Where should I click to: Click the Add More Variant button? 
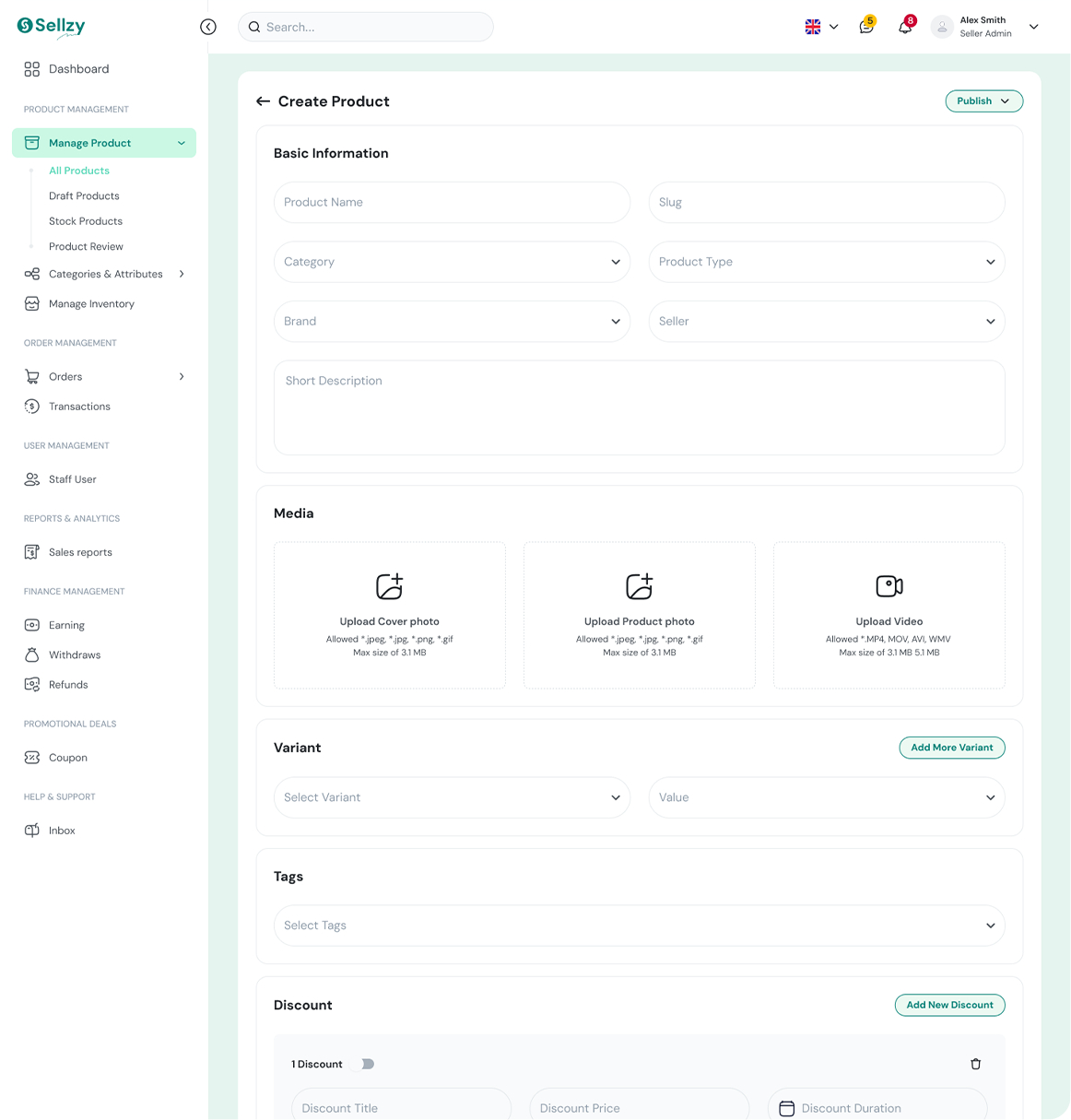click(x=952, y=748)
